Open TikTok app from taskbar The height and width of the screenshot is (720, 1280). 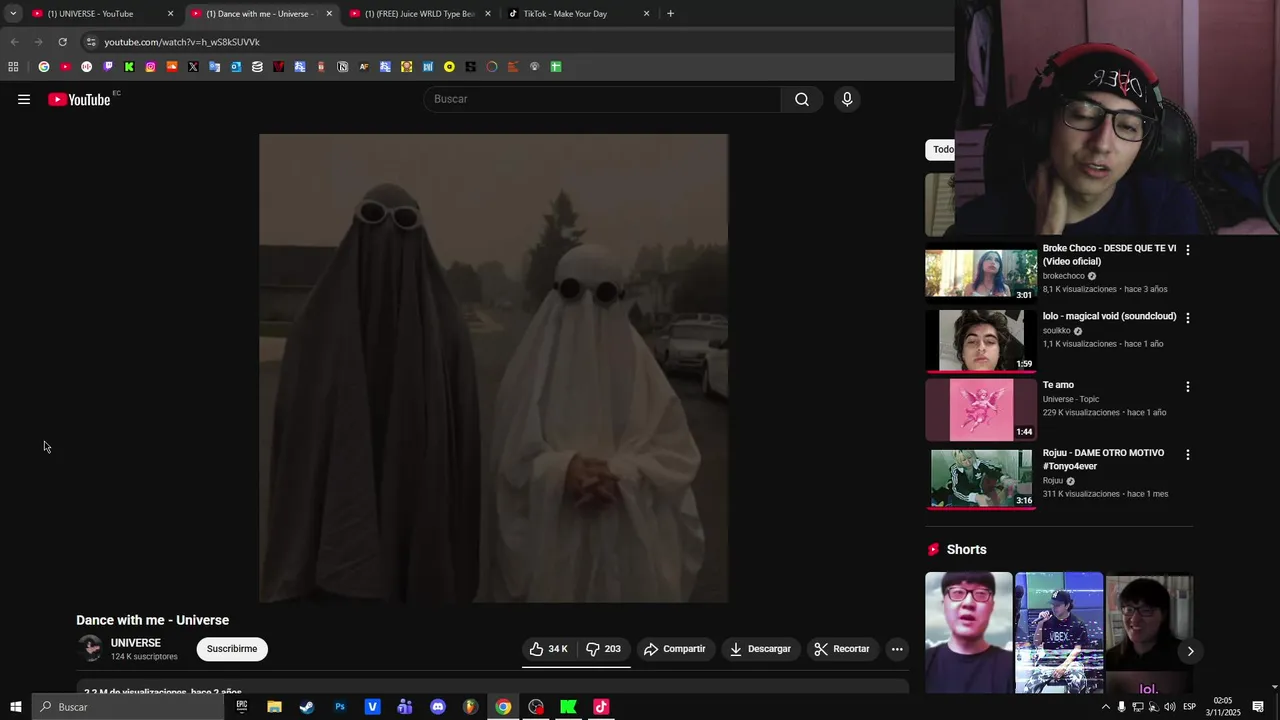point(601,707)
